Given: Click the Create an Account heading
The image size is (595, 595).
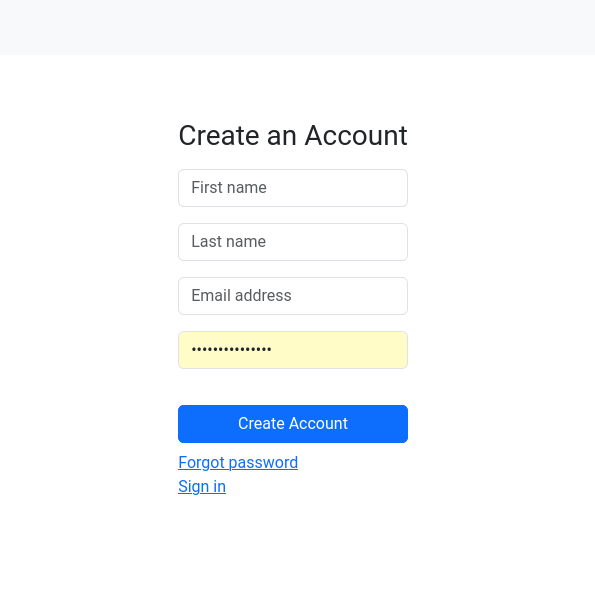Looking at the screenshot, I should [293, 135].
